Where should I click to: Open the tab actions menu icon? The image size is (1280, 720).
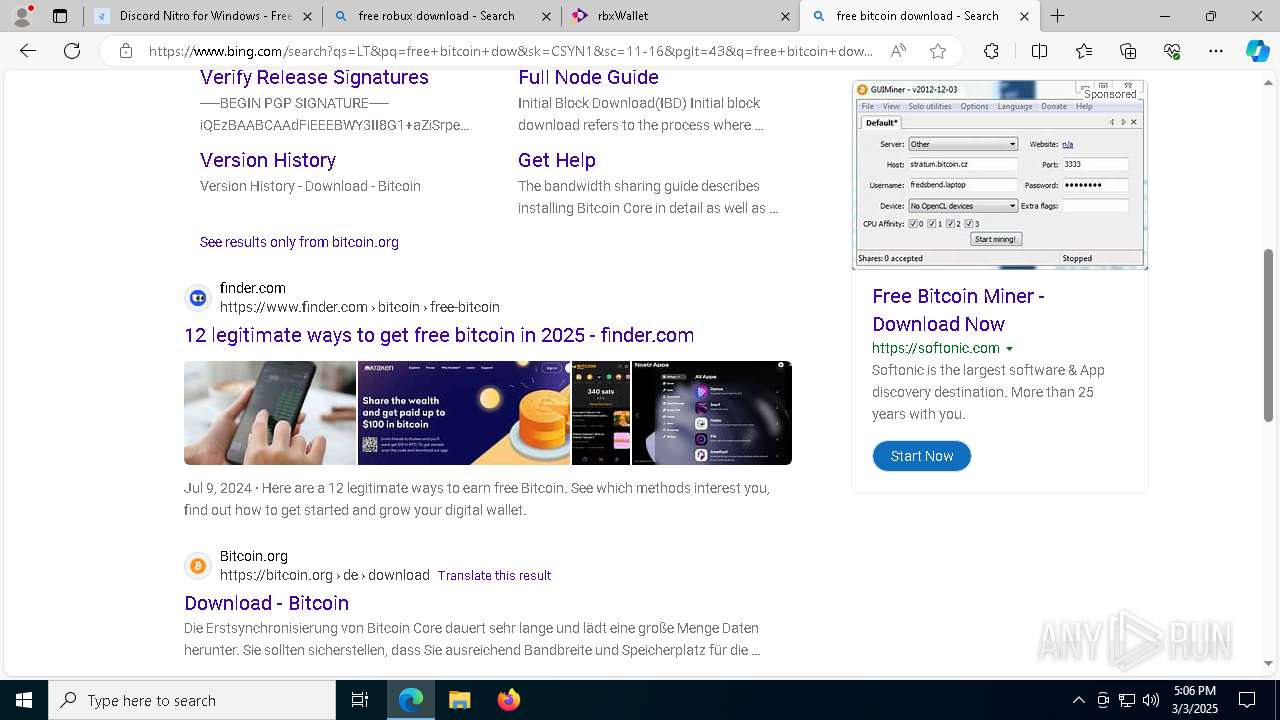coord(60,16)
